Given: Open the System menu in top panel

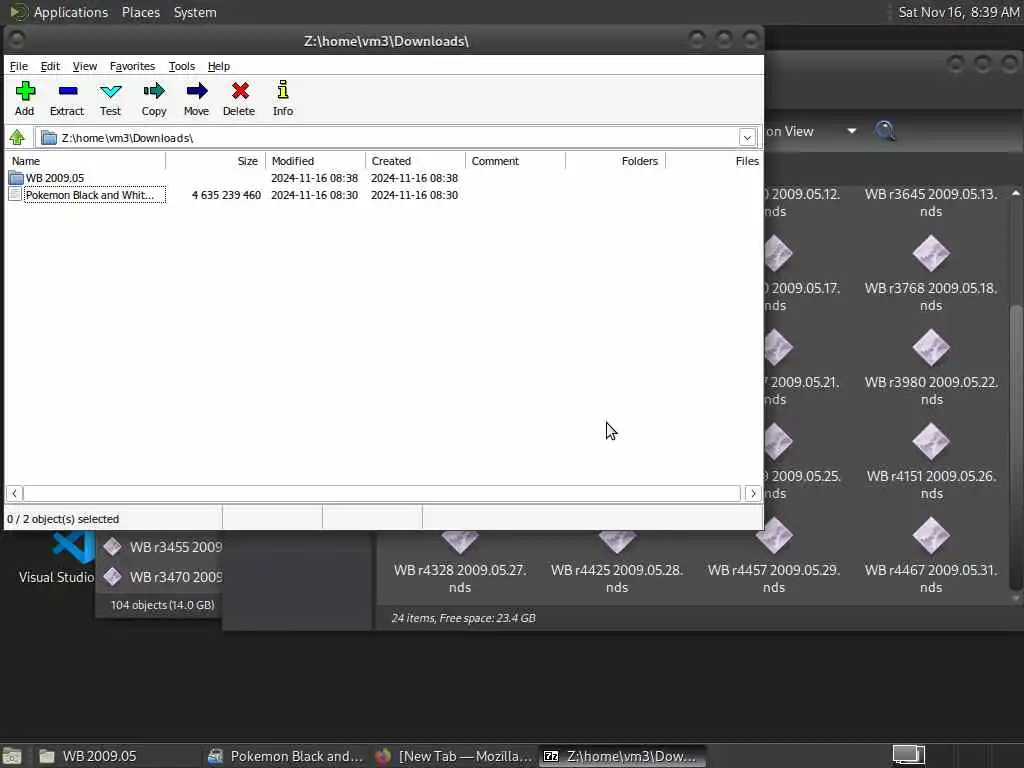Looking at the screenshot, I should pyautogui.click(x=195, y=12).
